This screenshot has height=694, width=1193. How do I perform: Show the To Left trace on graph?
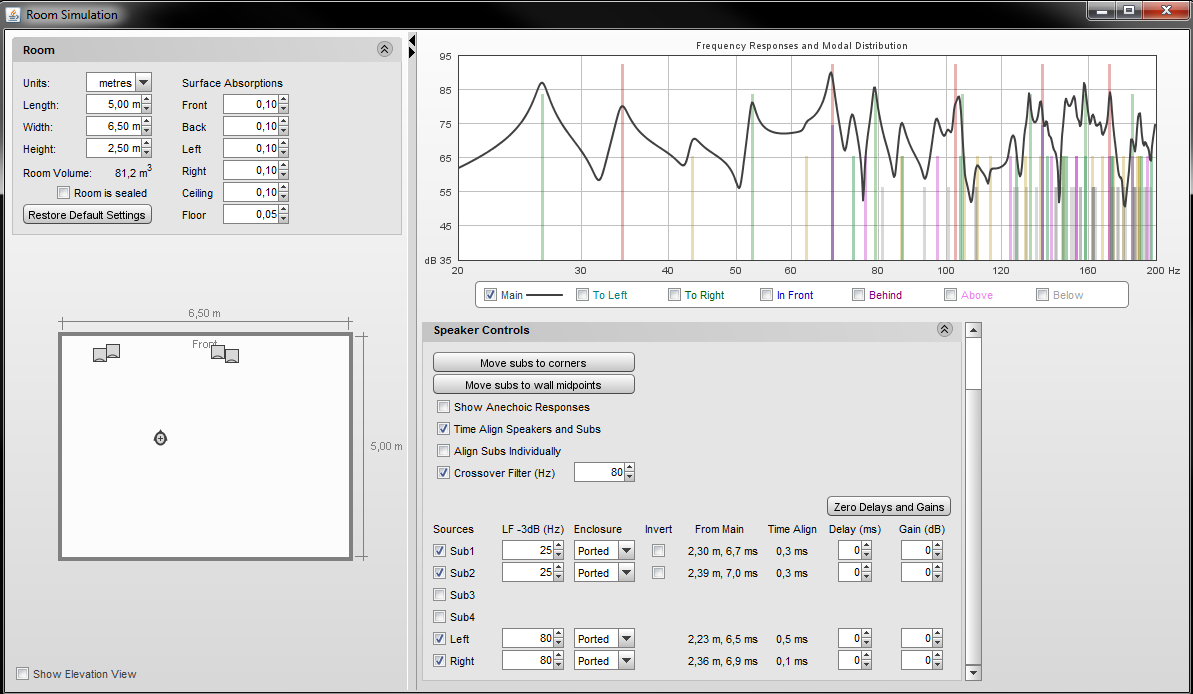(583, 295)
